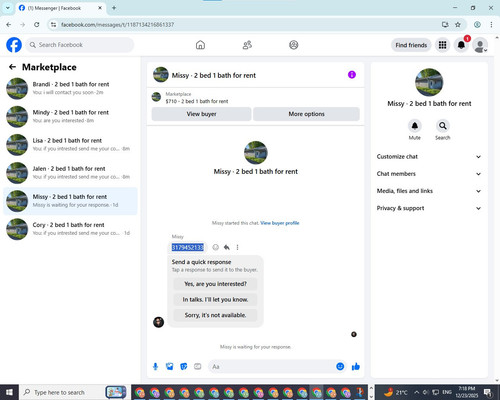Screen dimensions: 500x400
Task: Click the More options button
Action: 306,114
